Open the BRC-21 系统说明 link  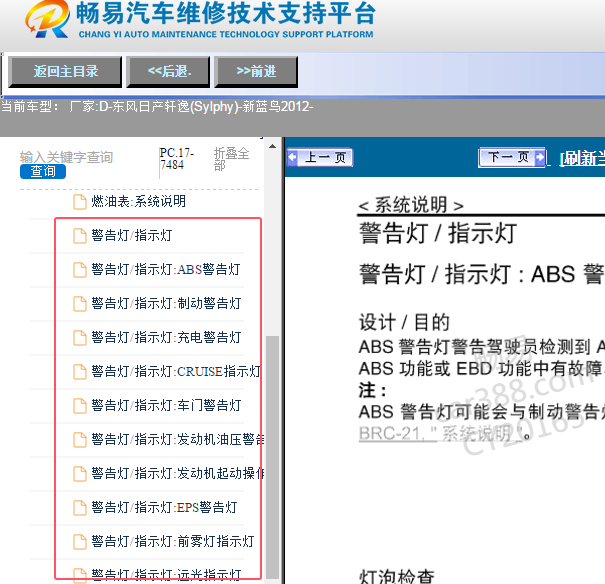click(441, 434)
